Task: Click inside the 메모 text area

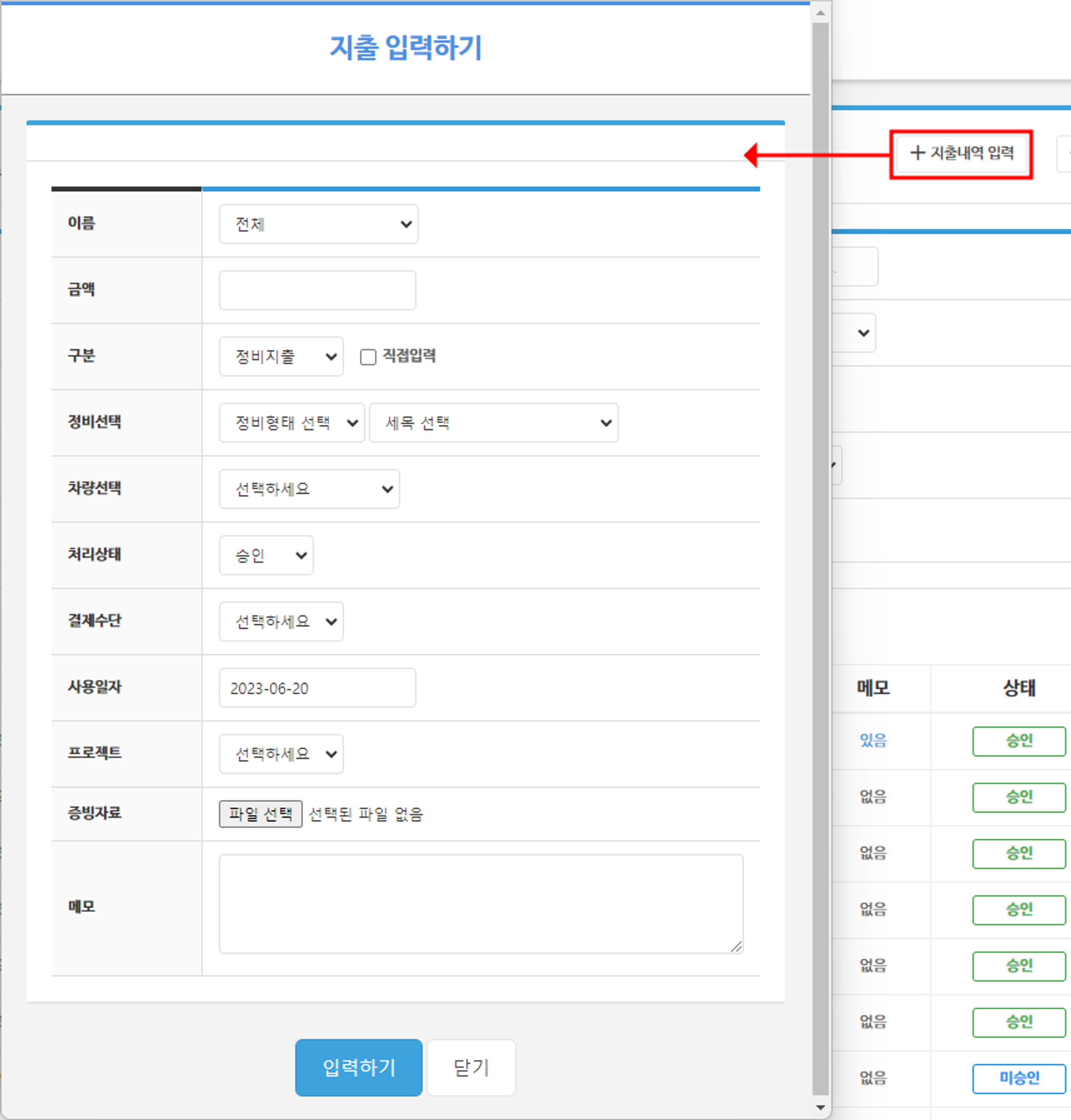Action: click(x=480, y=903)
